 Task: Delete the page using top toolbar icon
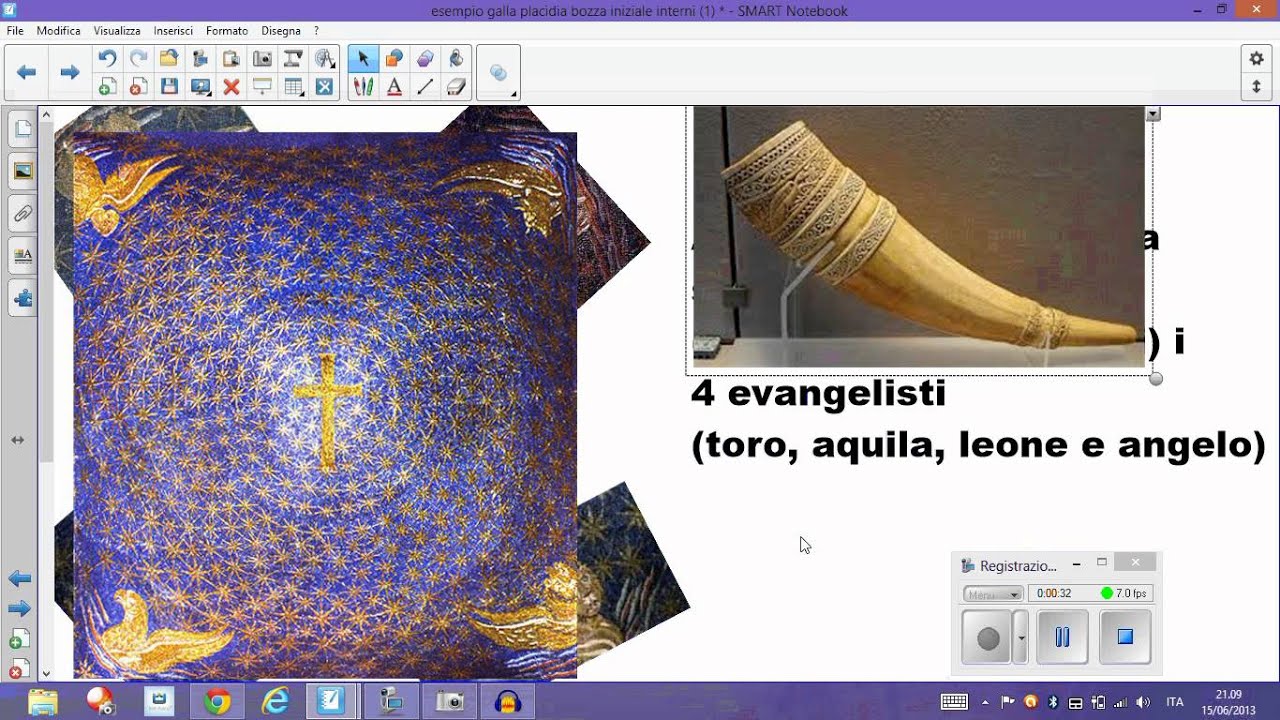coord(138,87)
